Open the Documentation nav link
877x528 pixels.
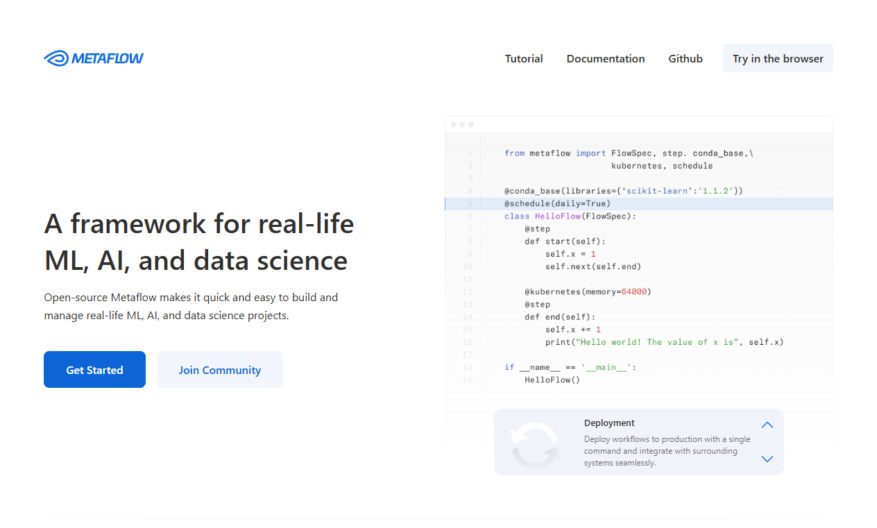605,59
